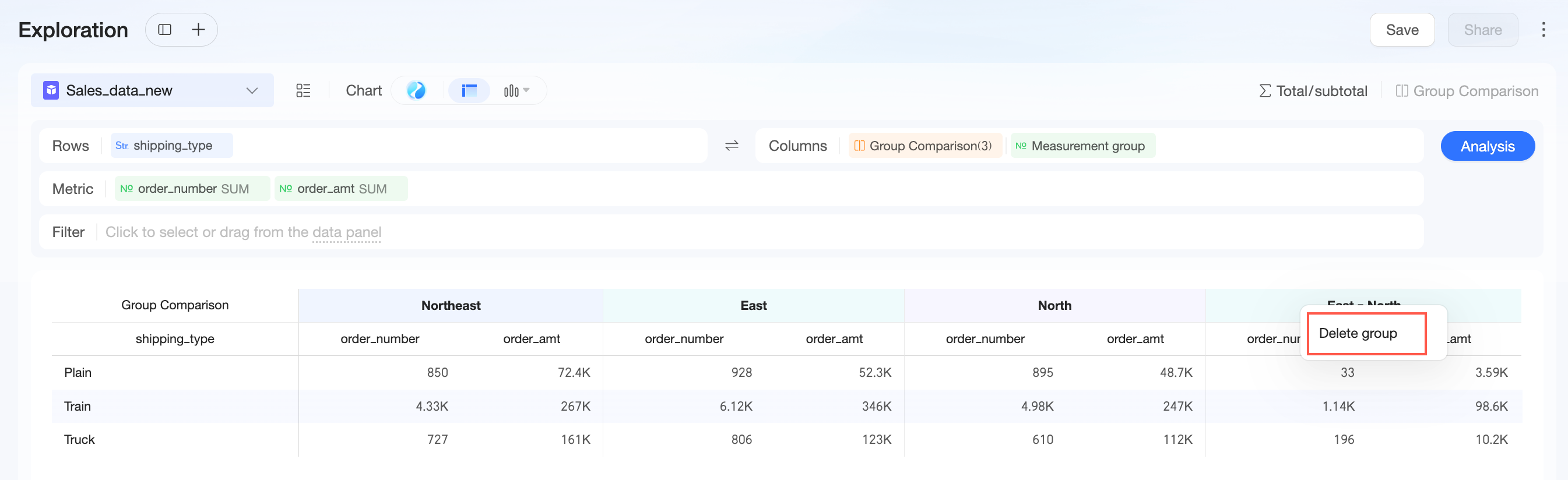Click order_amt header under North
Viewport: 1568px width, 480px height.
(1135, 339)
